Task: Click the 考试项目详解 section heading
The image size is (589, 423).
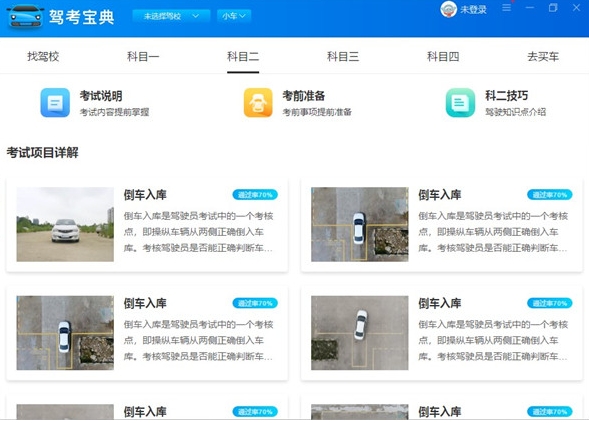Action: coord(42,153)
